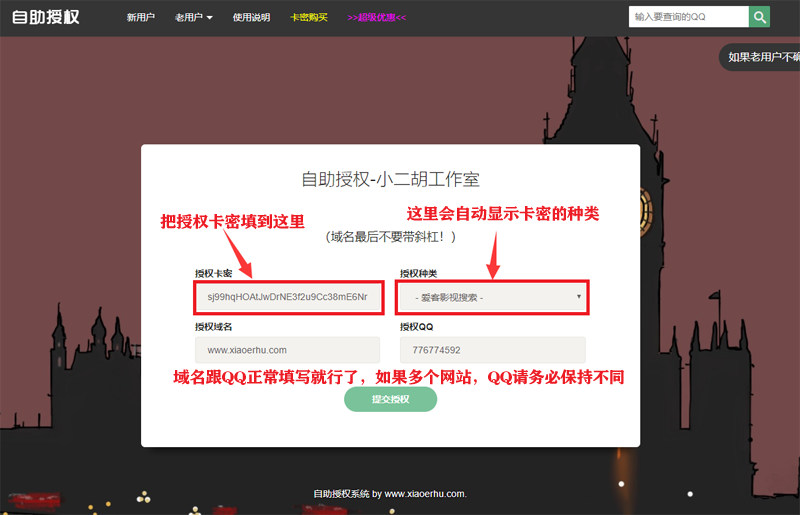Click the 自助授权-小二胡工作室 heading
Image resolution: width=800 pixels, height=515 pixels.
pos(390,179)
